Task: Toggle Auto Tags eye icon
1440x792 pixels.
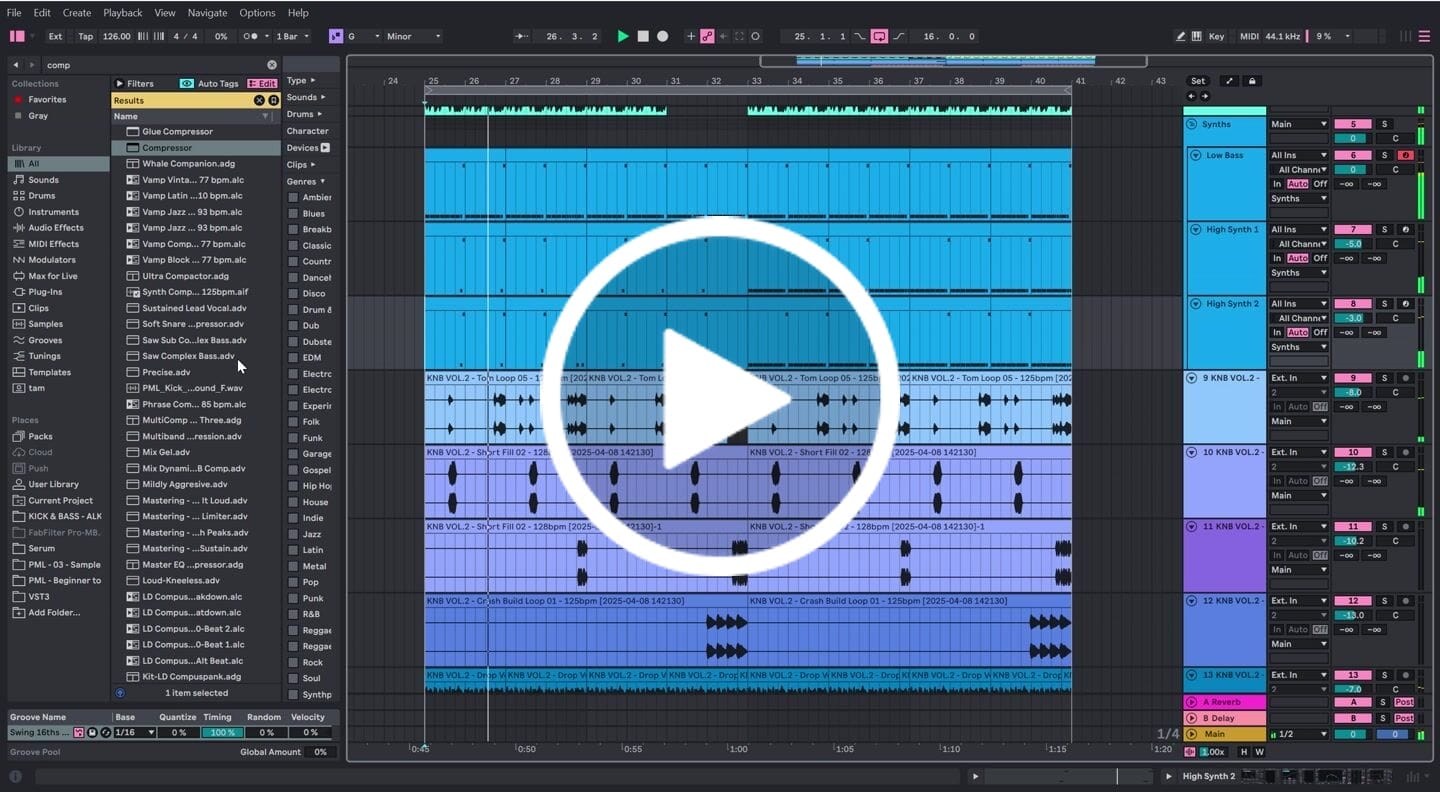Action: click(187, 84)
